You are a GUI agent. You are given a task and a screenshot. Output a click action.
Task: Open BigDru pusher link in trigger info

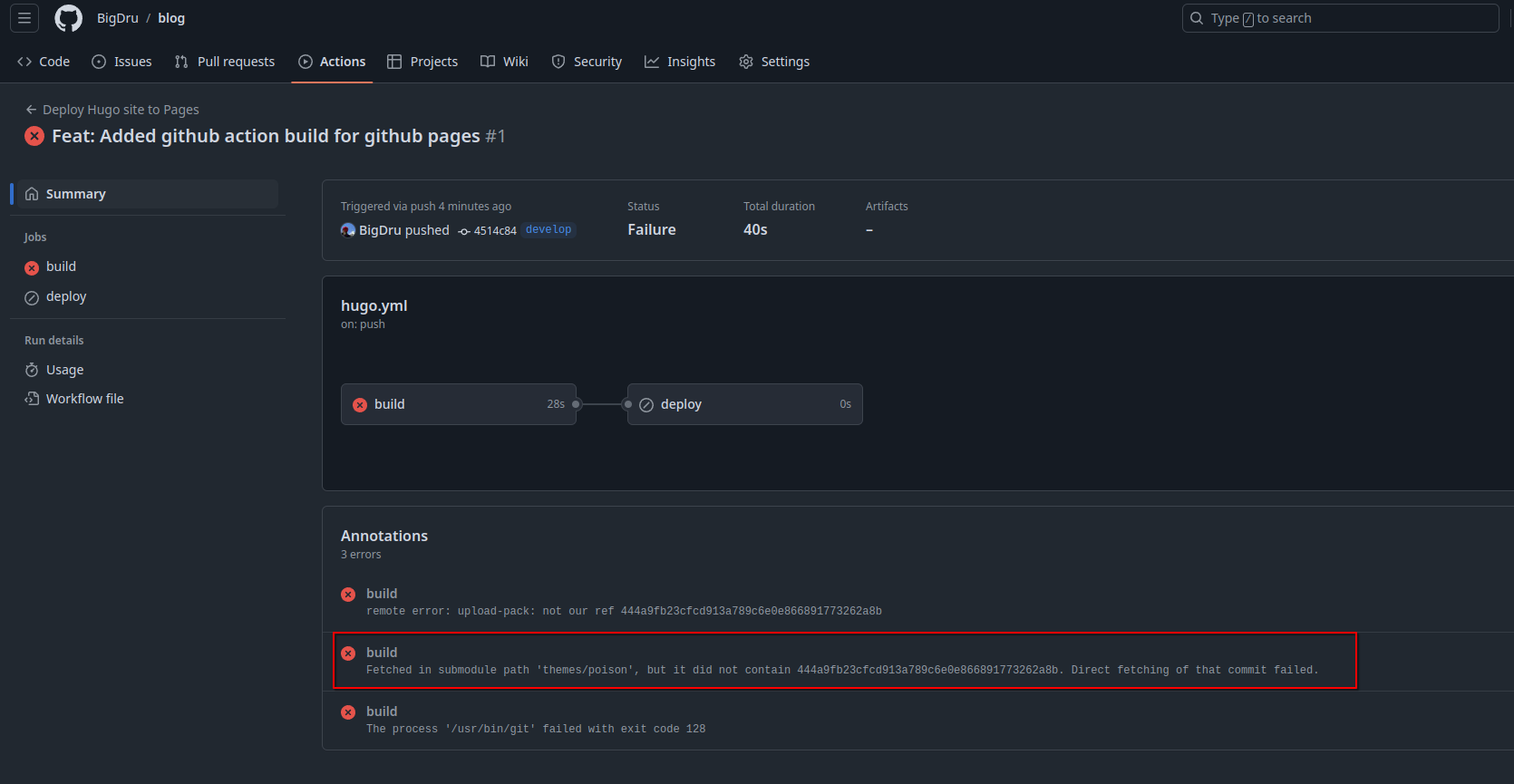coord(380,230)
